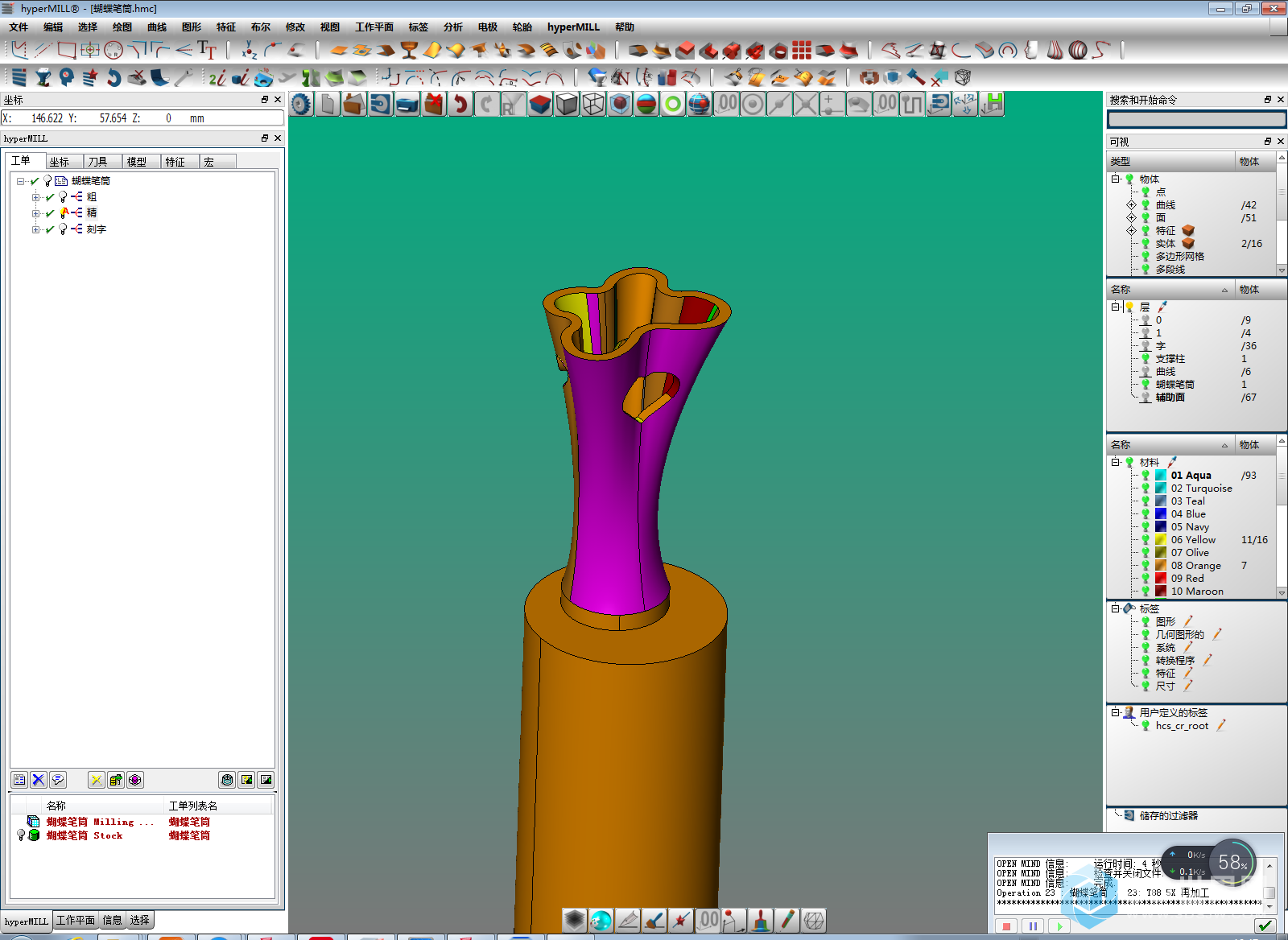Toggle visibility bulb of layer 字
Image resolution: width=1288 pixels, height=940 pixels.
[1146, 346]
